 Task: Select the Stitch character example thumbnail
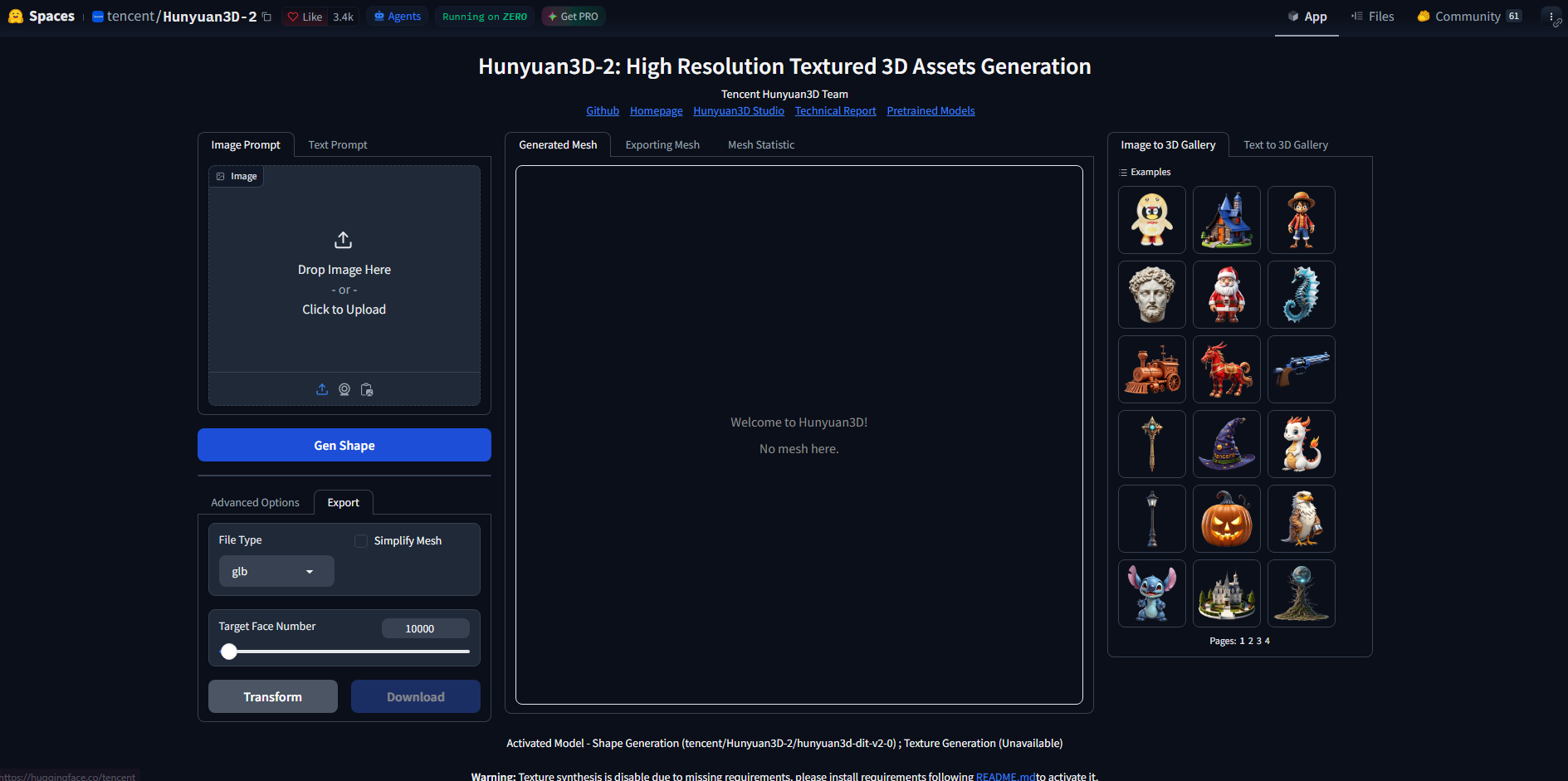1152,593
